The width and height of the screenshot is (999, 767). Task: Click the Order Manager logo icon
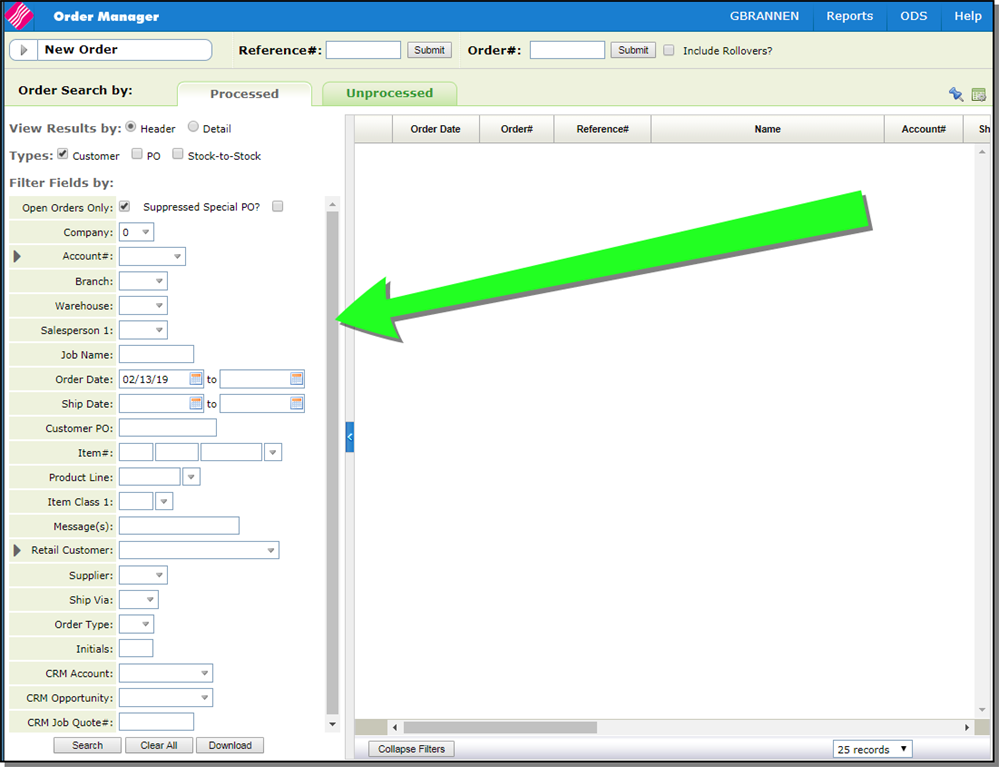(18, 16)
